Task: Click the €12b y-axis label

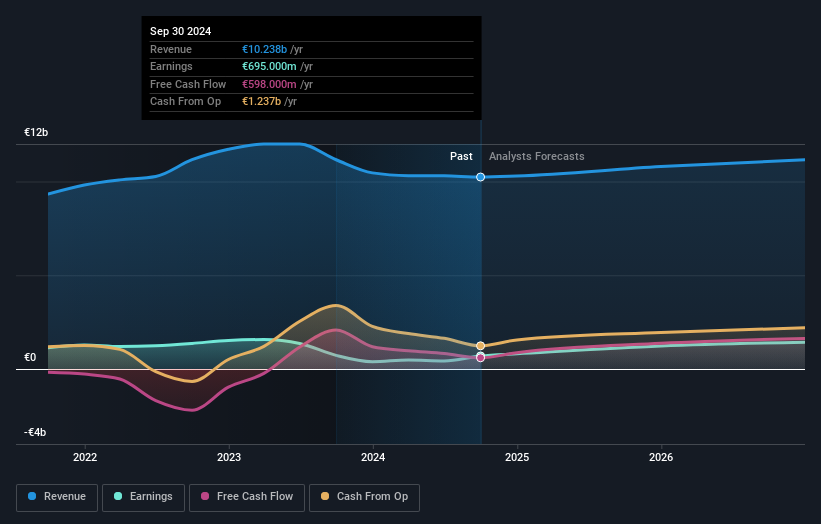Action: [36, 132]
